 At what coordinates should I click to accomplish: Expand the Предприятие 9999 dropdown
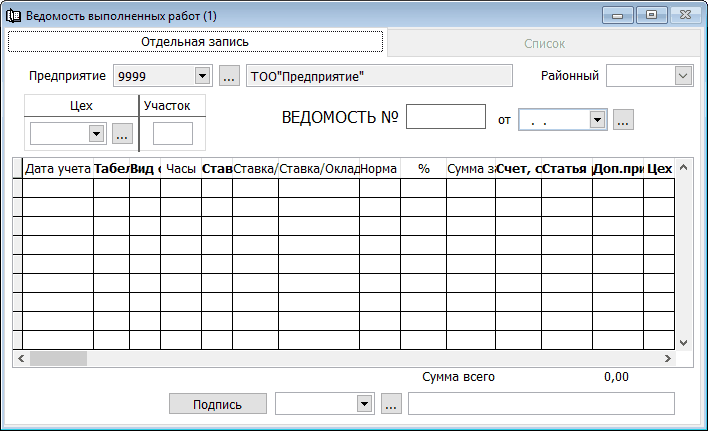click(x=201, y=76)
